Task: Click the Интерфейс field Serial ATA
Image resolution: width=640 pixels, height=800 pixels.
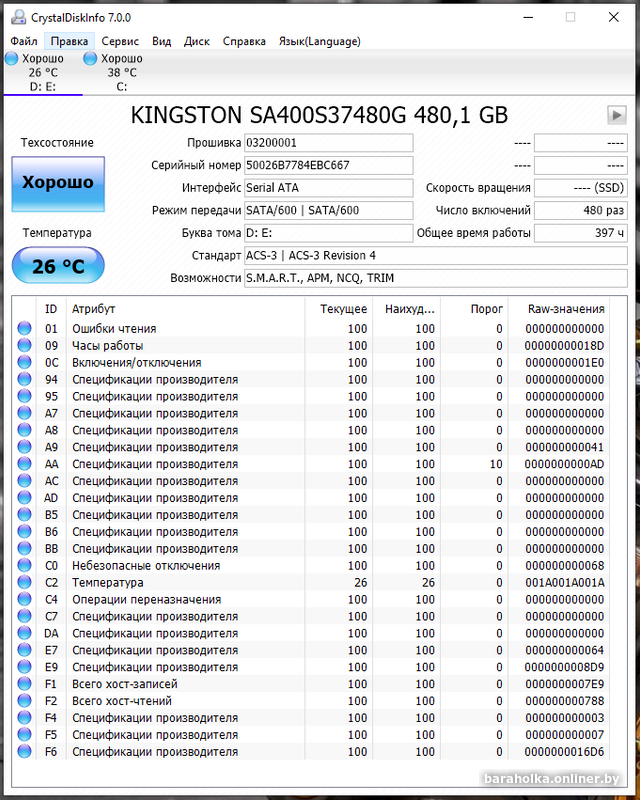Action: point(329,188)
